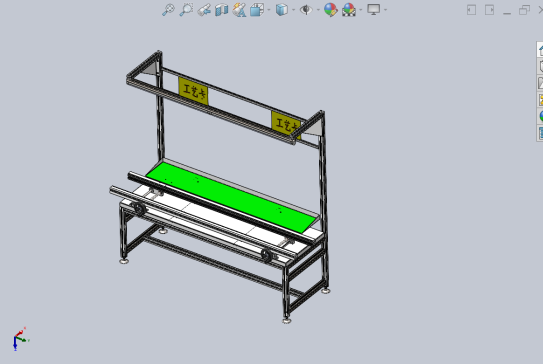Click the left-arrow panel collapse button
The width and height of the screenshot is (543, 364).
pos(471,10)
